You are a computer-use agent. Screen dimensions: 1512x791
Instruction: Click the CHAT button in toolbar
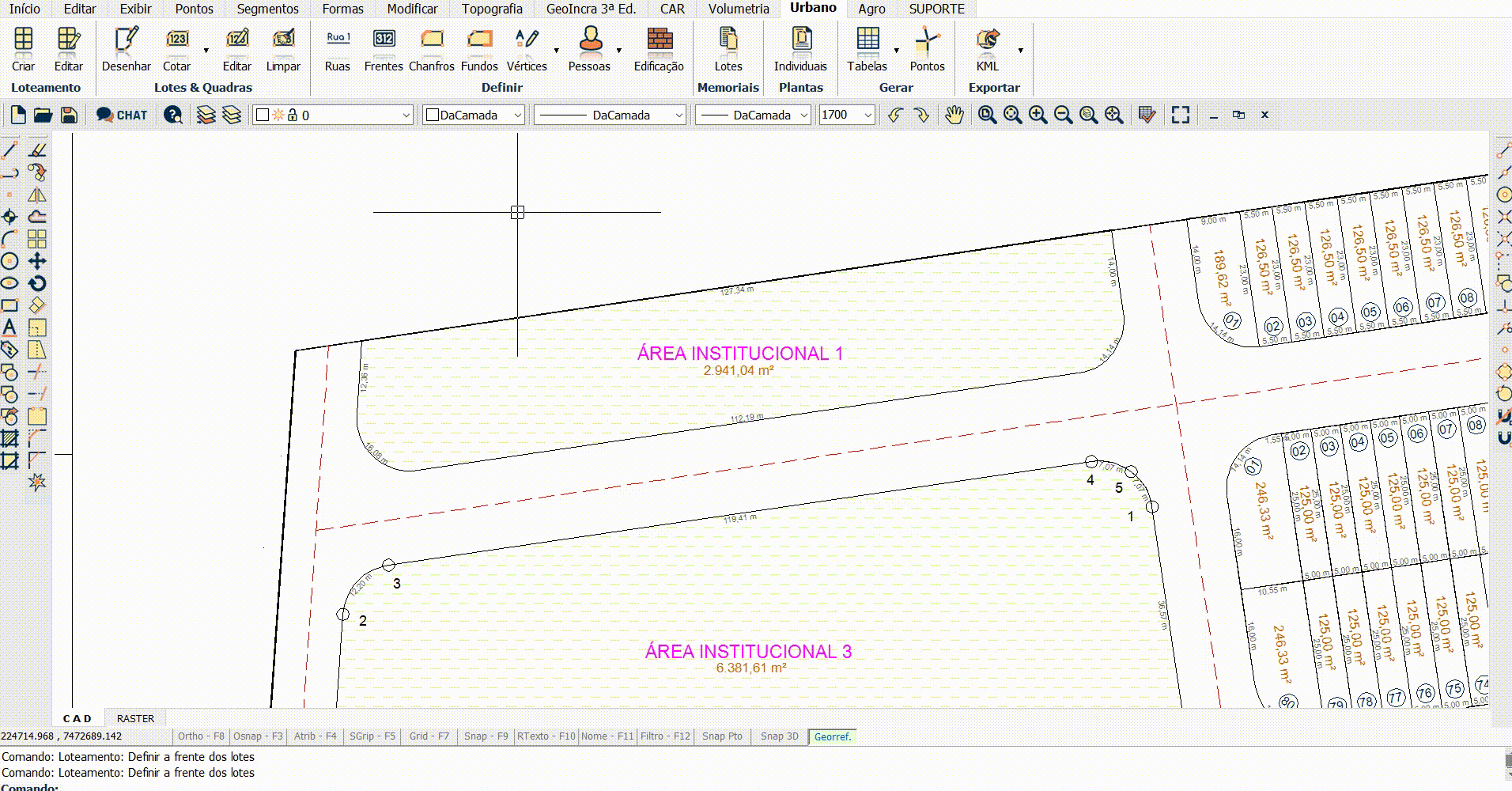(x=122, y=115)
